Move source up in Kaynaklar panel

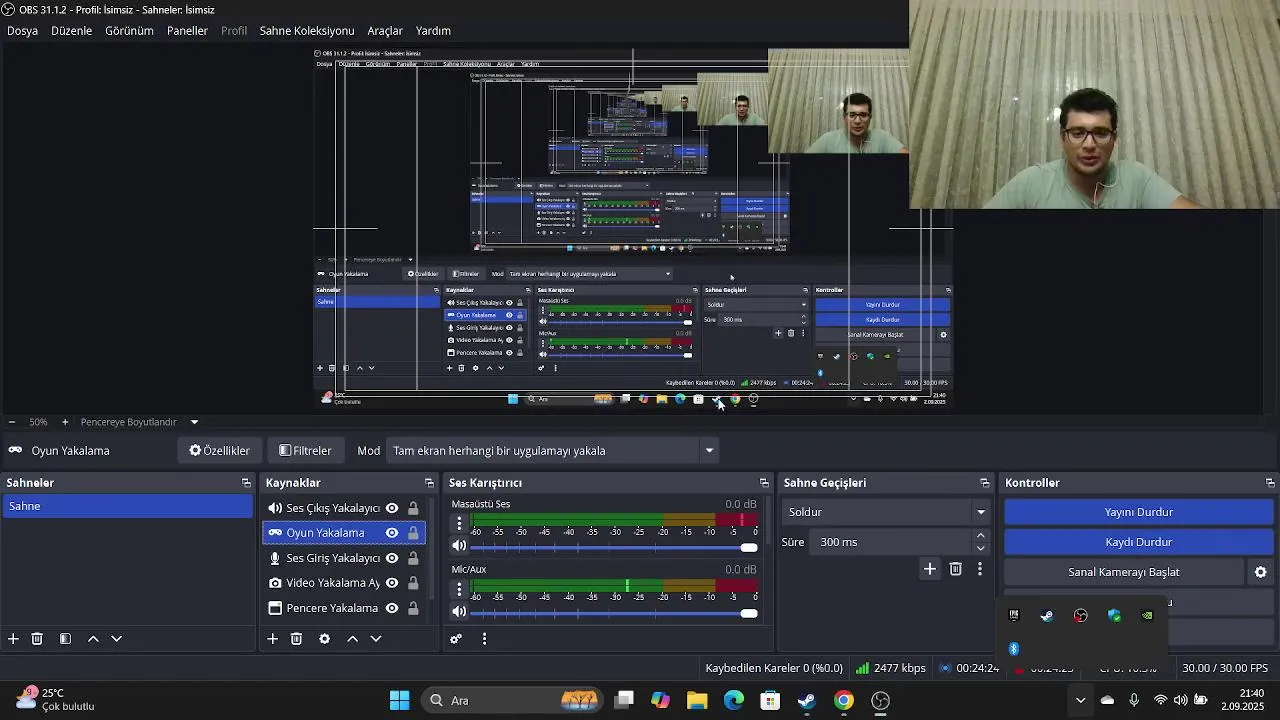click(352, 639)
